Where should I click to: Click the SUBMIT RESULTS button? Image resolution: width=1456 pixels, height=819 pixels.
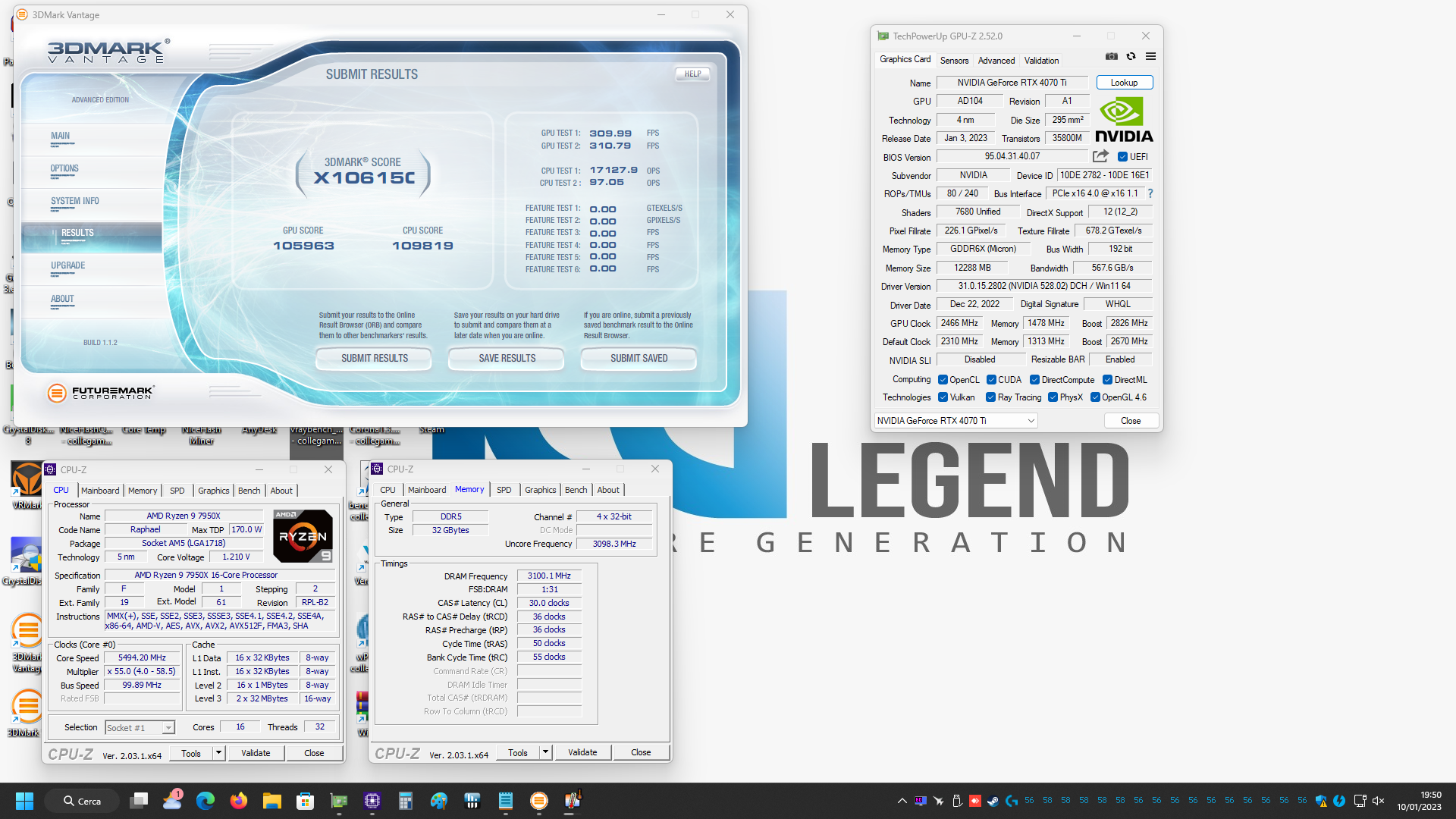[374, 358]
